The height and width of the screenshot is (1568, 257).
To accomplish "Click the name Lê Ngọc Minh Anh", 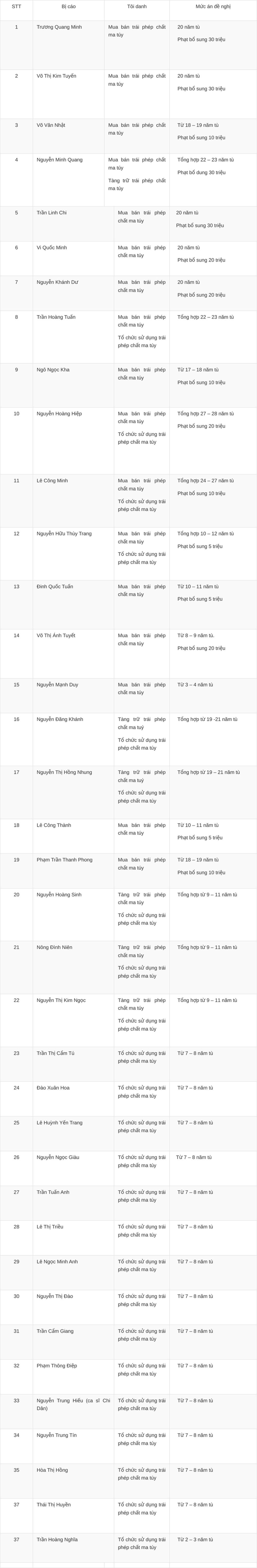I will [57, 1261].
